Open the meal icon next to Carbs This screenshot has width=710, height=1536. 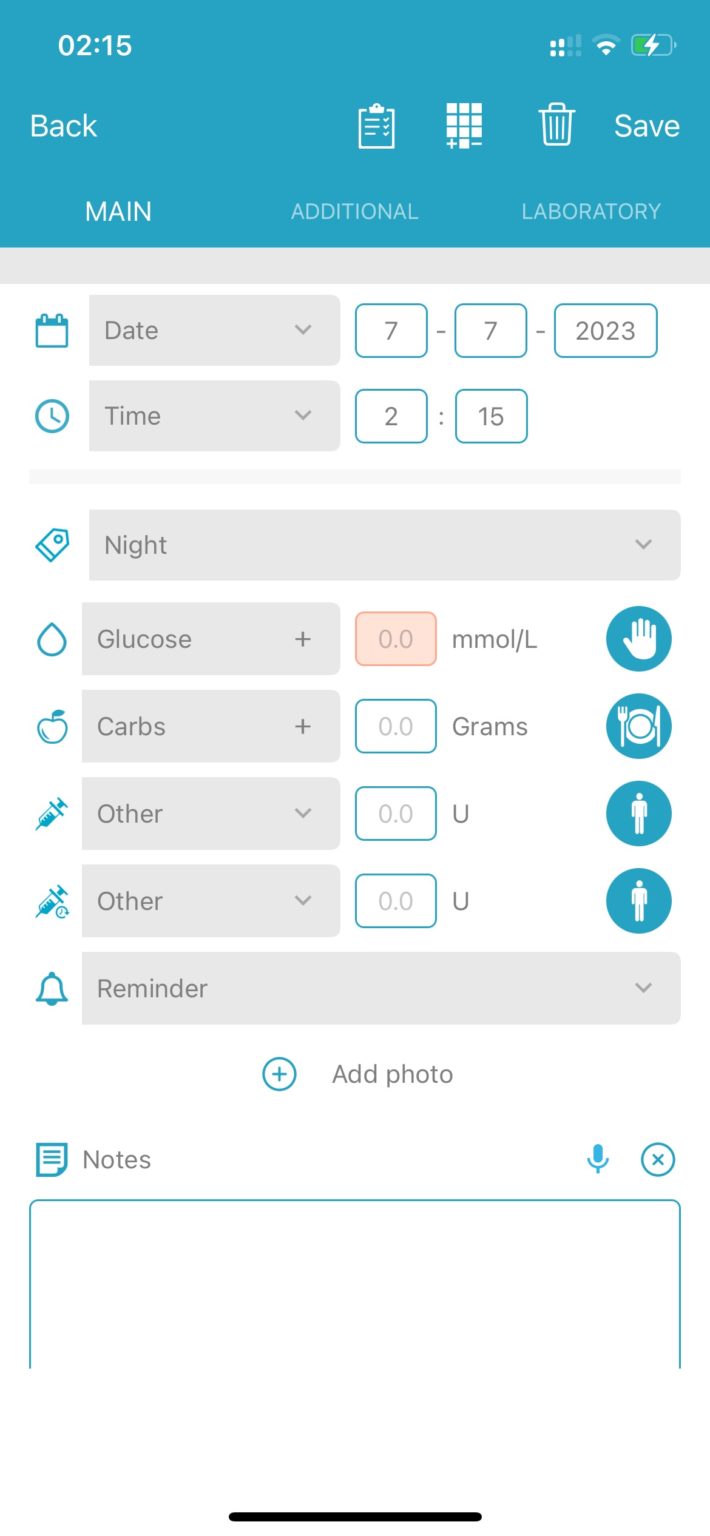click(639, 726)
